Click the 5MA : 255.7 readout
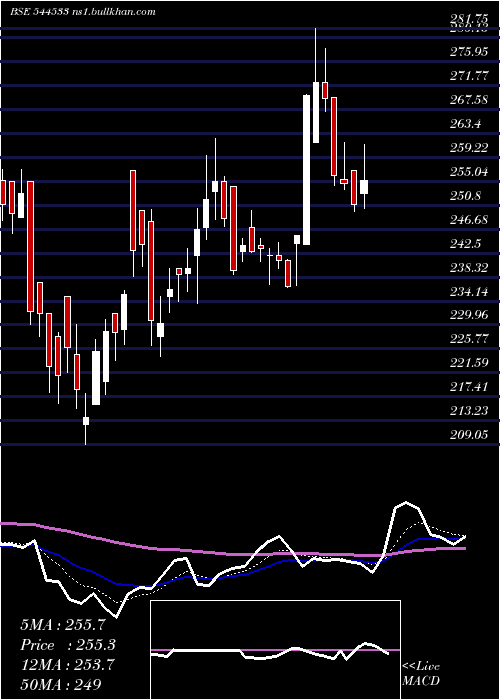 (65, 625)
